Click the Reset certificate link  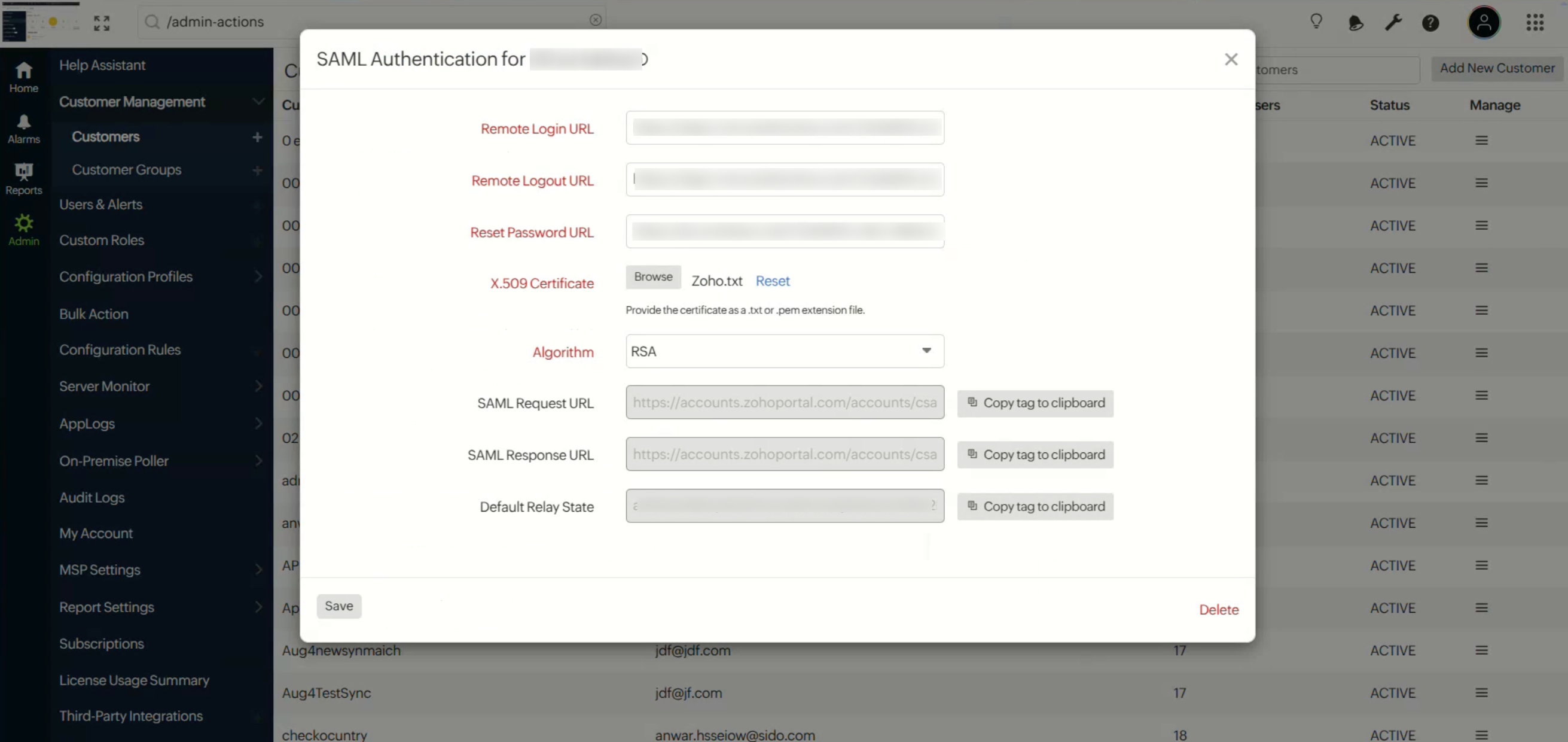tap(773, 281)
